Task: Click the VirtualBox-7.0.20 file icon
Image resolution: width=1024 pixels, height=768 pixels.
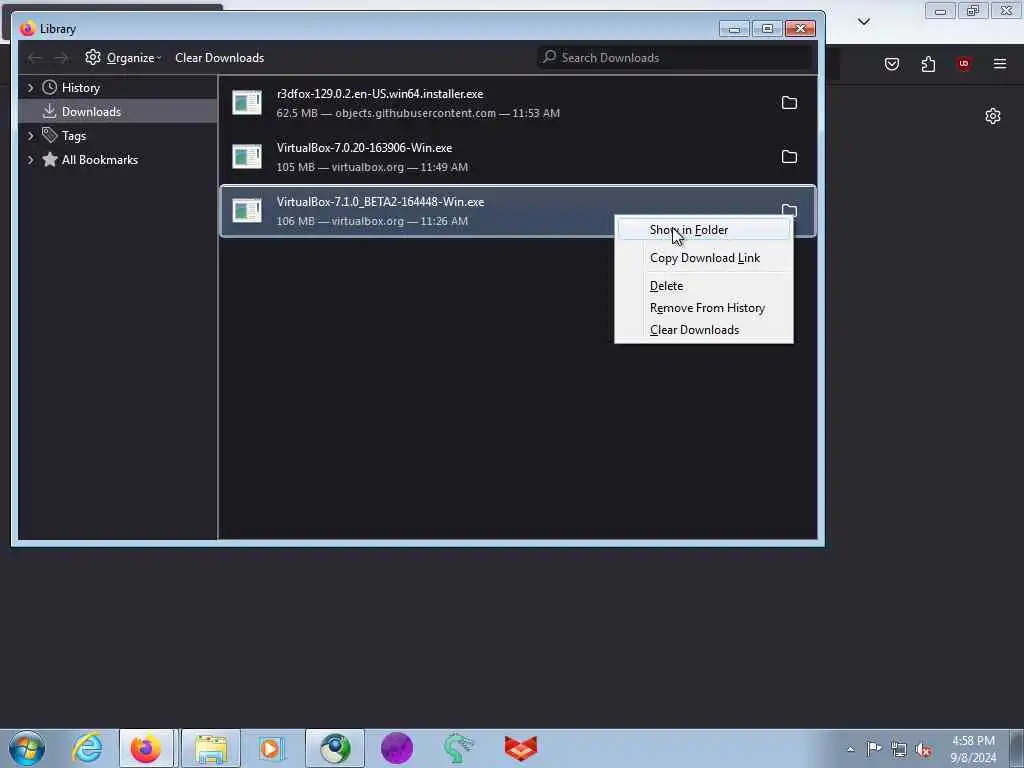Action: 247,157
